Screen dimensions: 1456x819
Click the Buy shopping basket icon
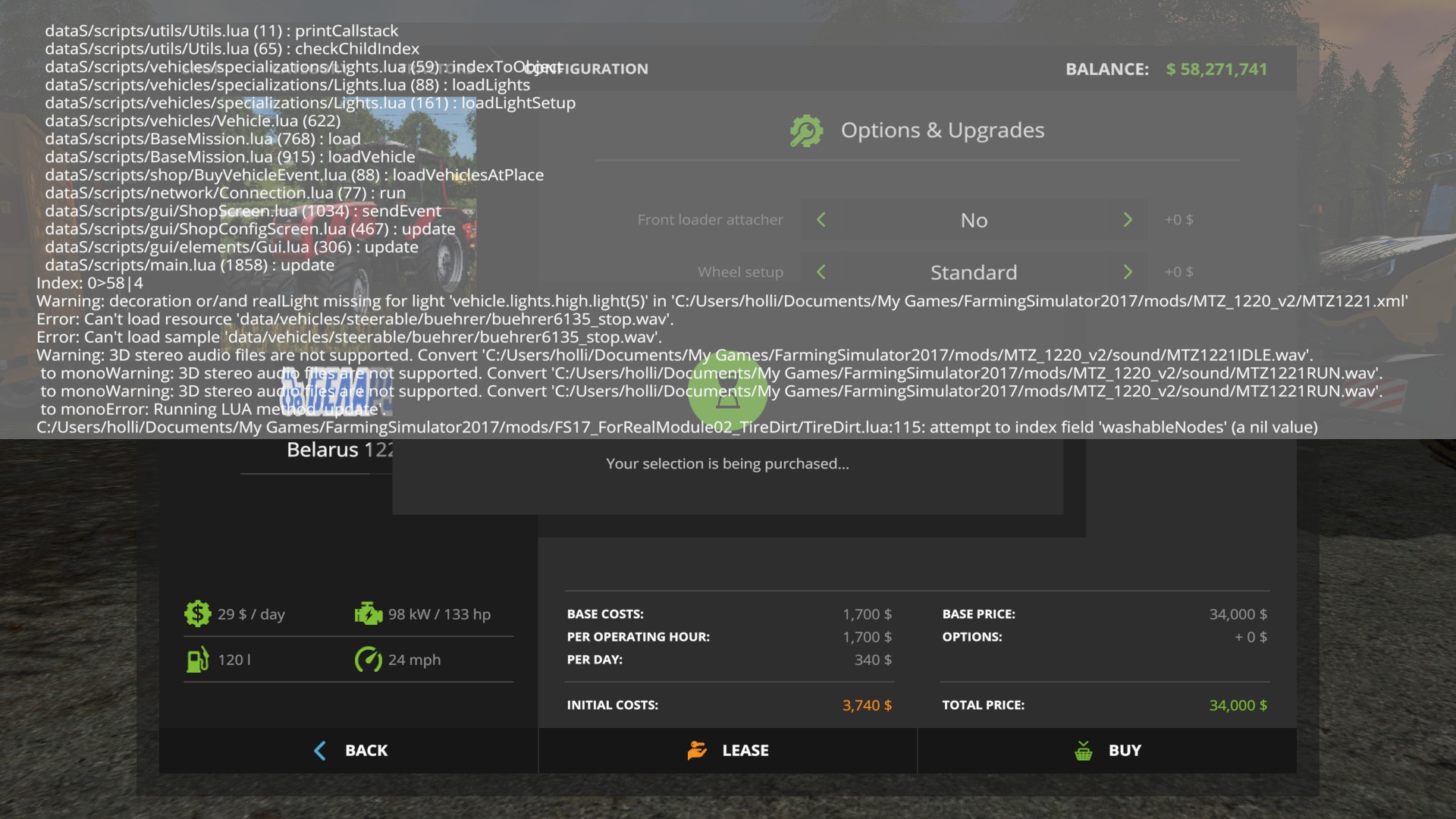[x=1084, y=751]
